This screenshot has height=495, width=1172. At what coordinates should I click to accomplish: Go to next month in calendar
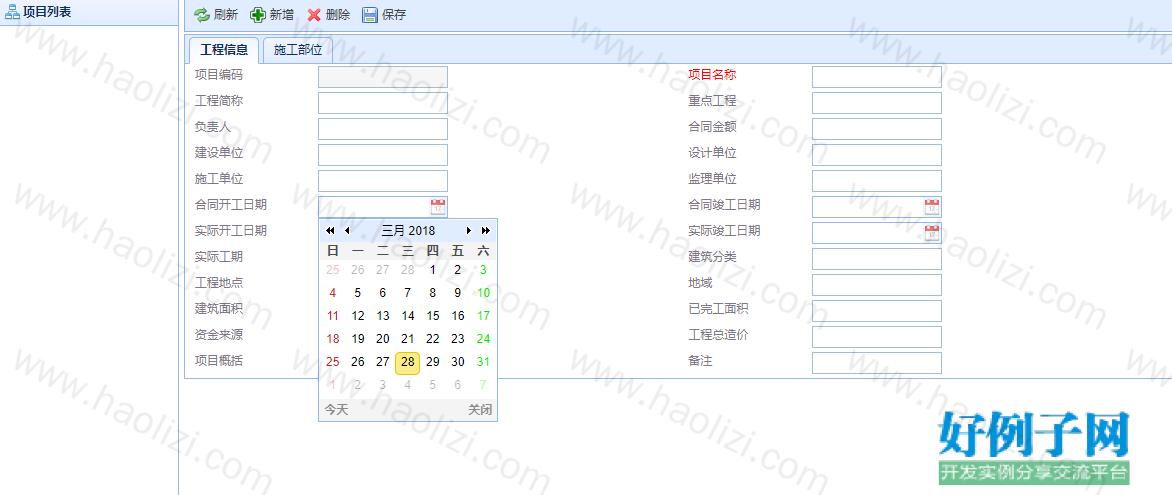click(x=469, y=231)
